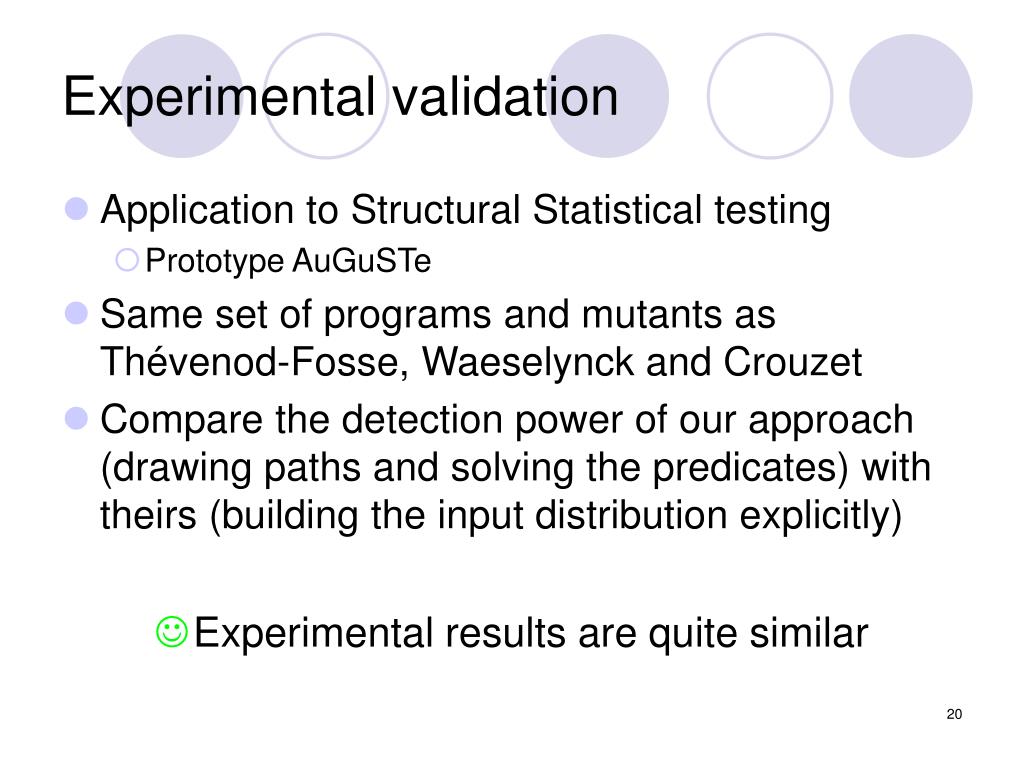Click the slide number 20
This screenshot has height=768, width=1024.
point(954,714)
